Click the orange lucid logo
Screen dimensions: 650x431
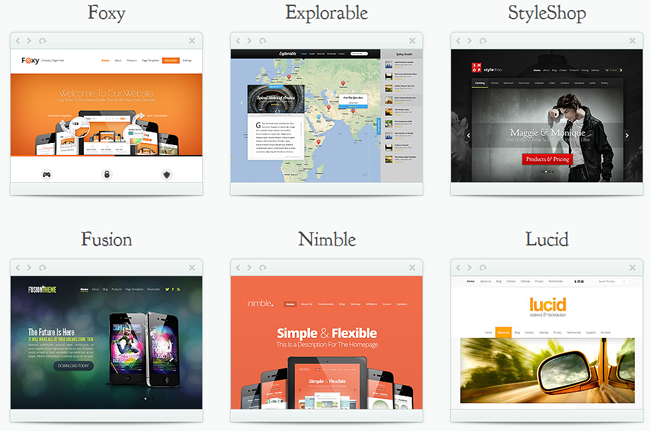click(548, 305)
